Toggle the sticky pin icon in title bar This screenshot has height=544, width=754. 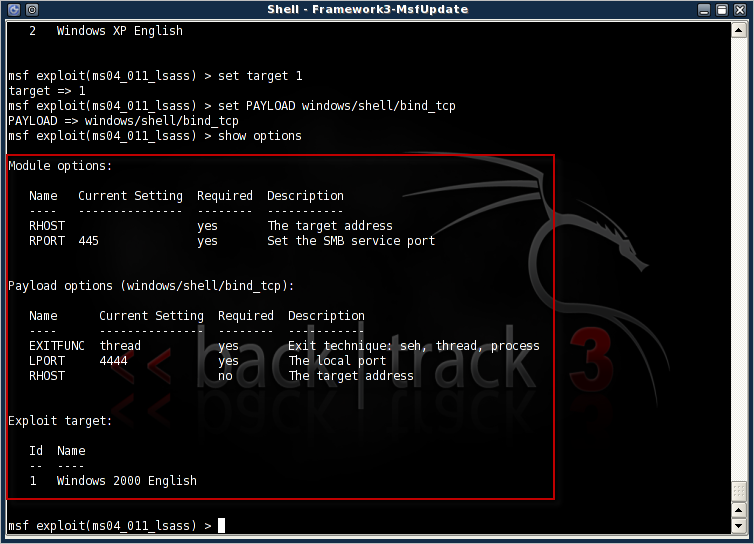pyautogui.click(x=32, y=10)
